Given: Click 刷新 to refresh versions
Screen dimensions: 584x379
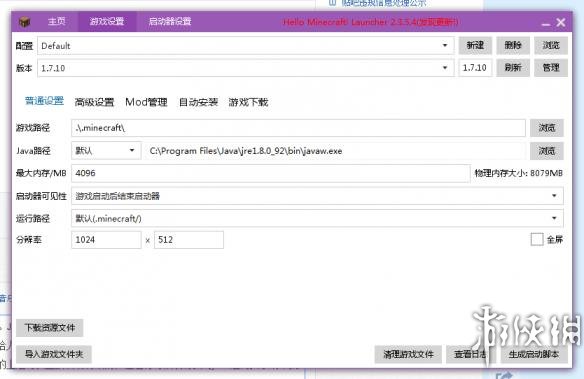Looking at the screenshot, I should [513, 68].
